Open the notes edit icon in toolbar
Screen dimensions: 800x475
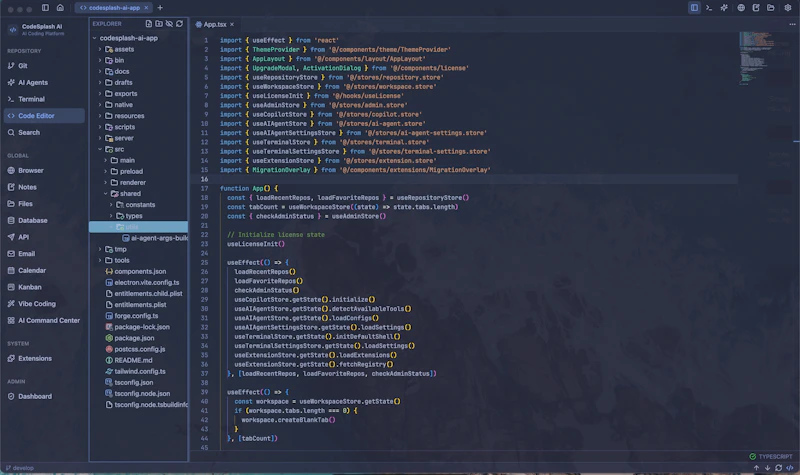(756, 8)
